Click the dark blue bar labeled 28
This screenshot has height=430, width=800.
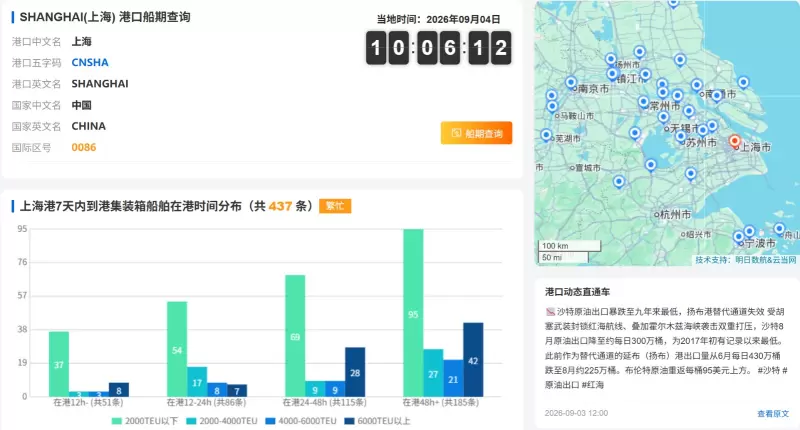click(355, 372)
